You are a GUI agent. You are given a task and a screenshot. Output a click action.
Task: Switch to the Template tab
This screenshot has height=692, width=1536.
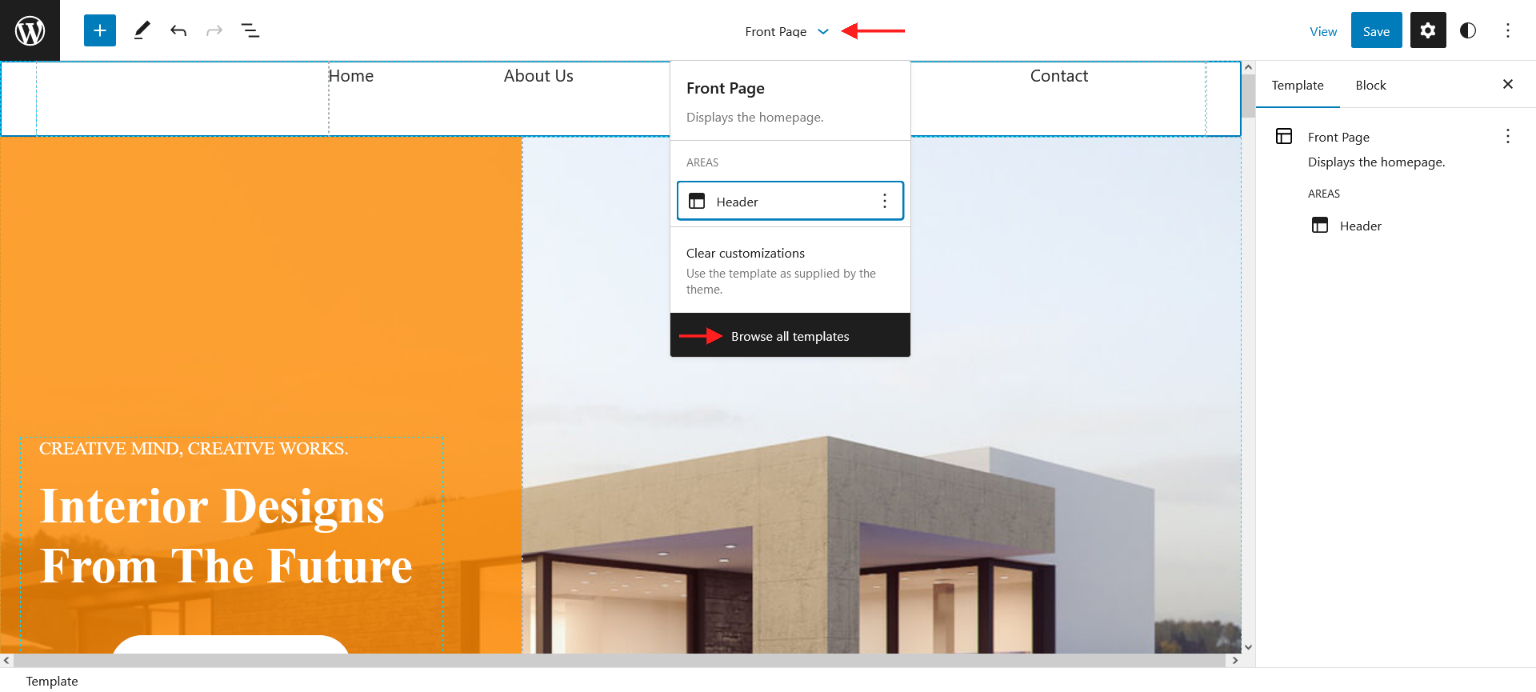[1298, 85]
